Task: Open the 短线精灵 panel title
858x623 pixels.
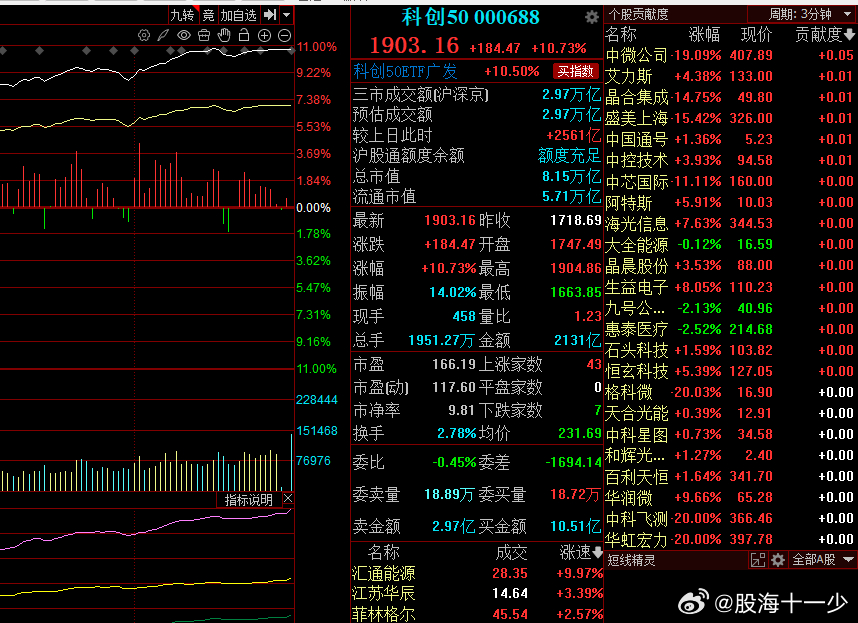Action: pyautogui.click(x=631, y=560)
